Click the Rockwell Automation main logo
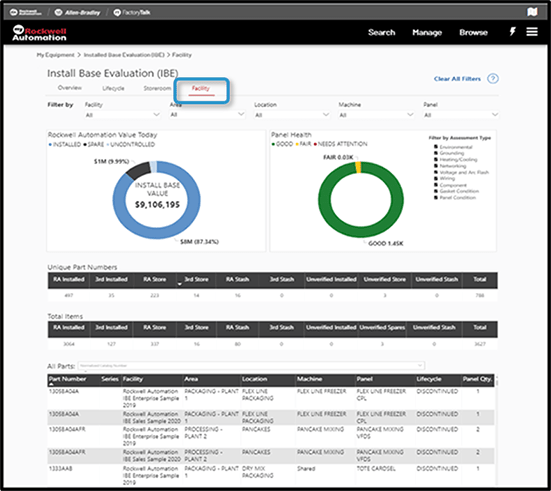Viewport: 551px width, 491px height. click(x=39, y=33)
